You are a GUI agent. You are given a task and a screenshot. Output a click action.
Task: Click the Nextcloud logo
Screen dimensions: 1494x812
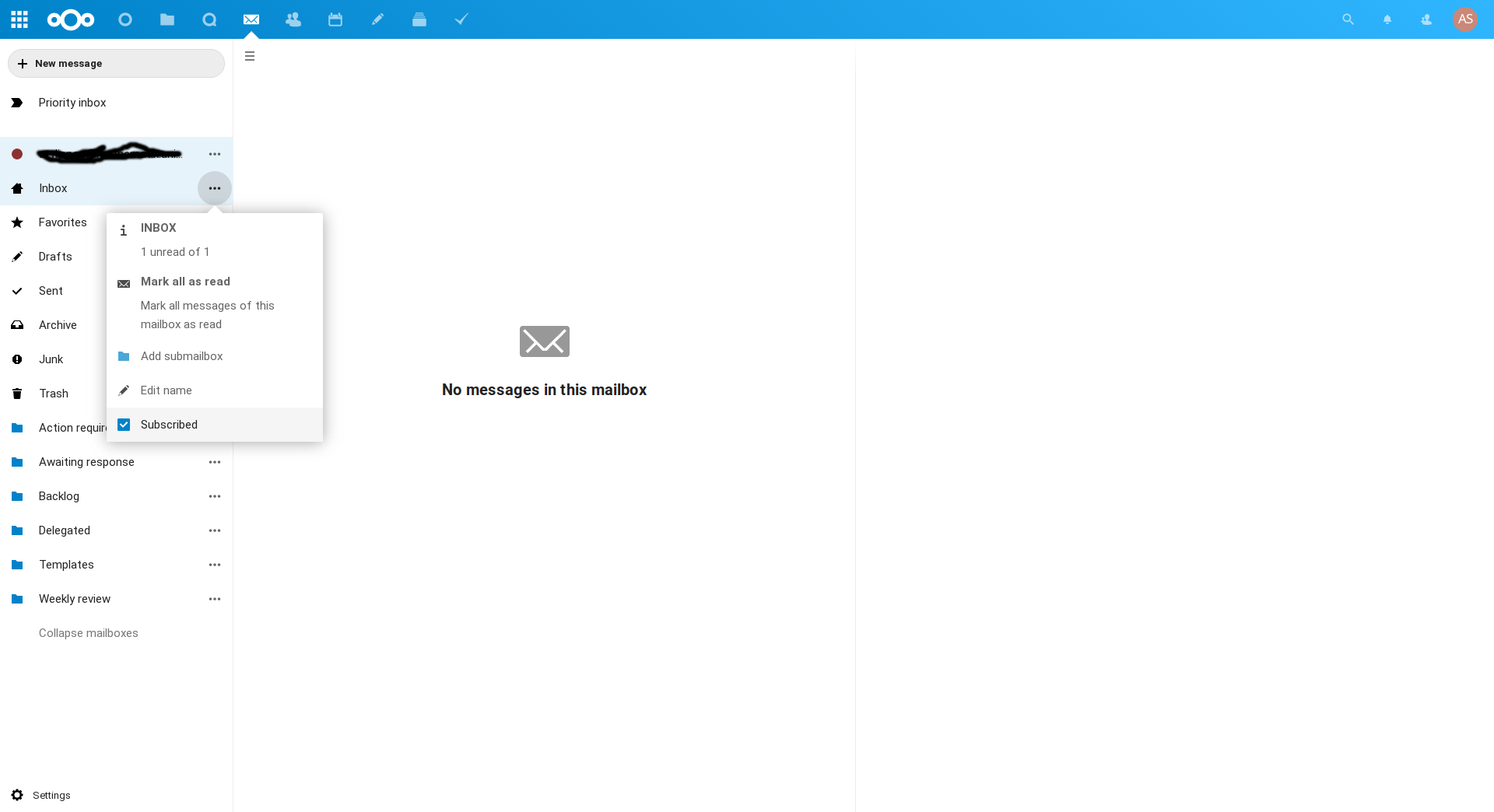[x=71, y=19]
